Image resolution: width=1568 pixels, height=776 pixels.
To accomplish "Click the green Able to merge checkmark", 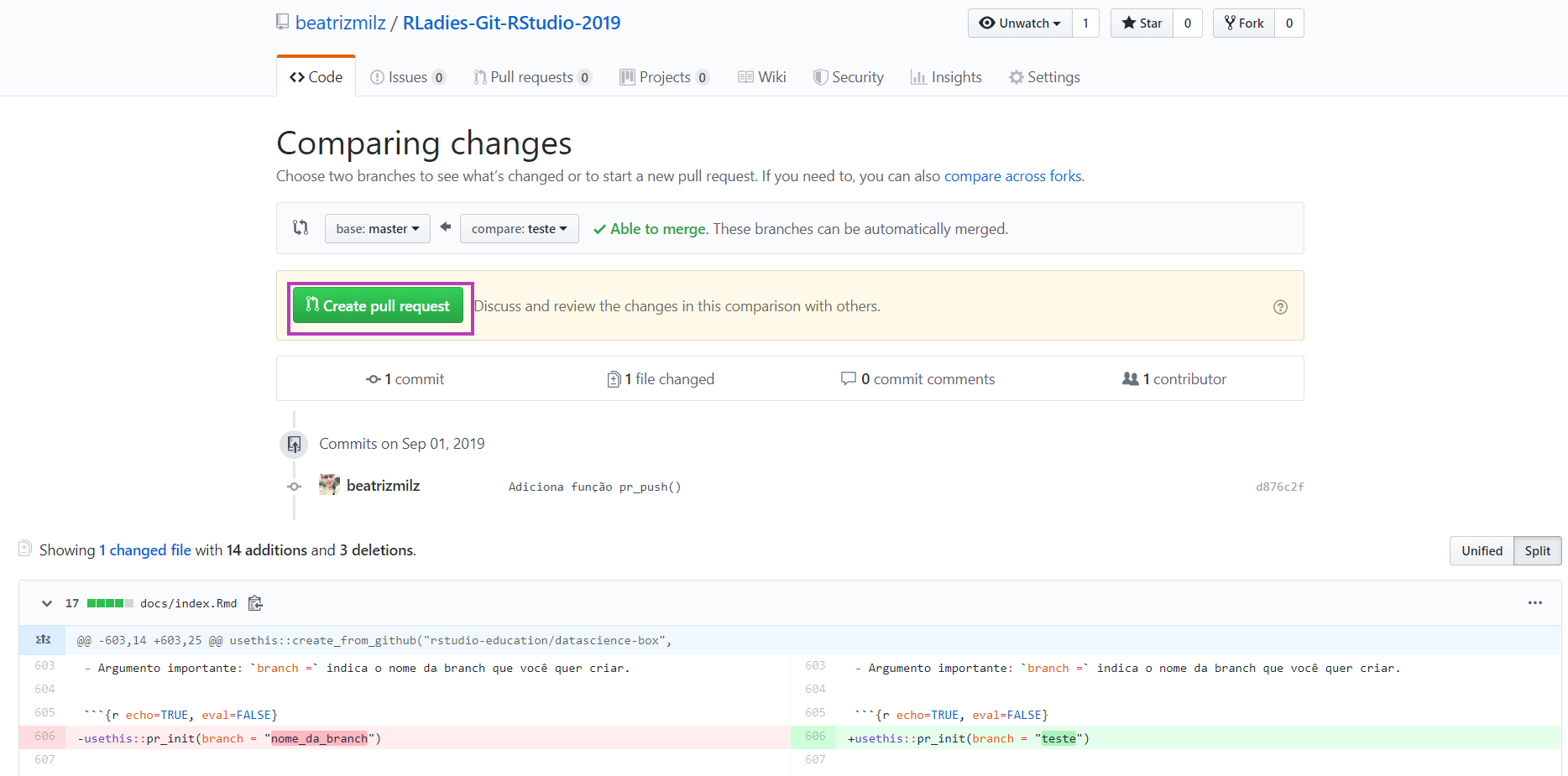I will coord(599,229).
